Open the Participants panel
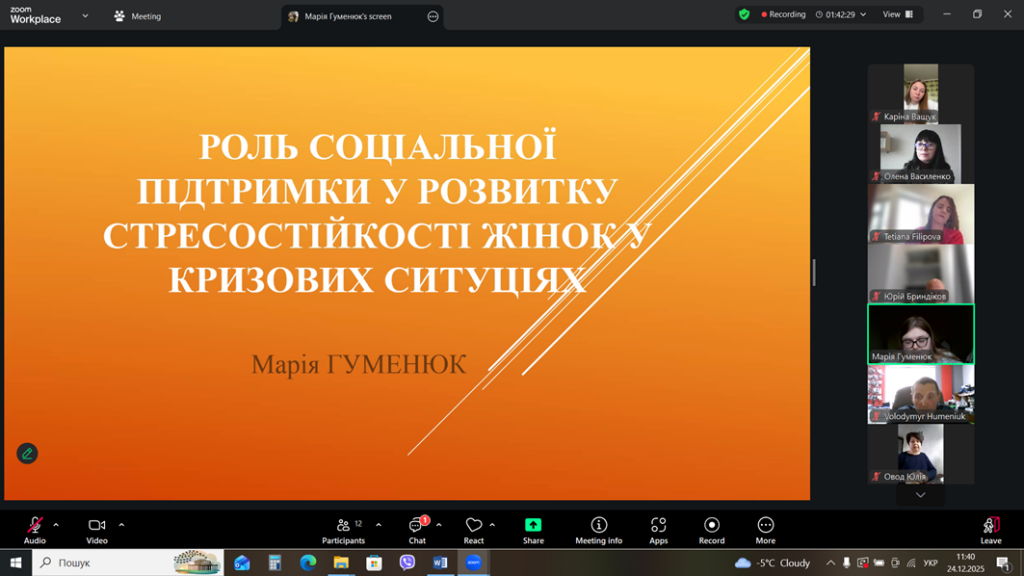This screenshot has width=1024, height=576. tap(343, 526)
